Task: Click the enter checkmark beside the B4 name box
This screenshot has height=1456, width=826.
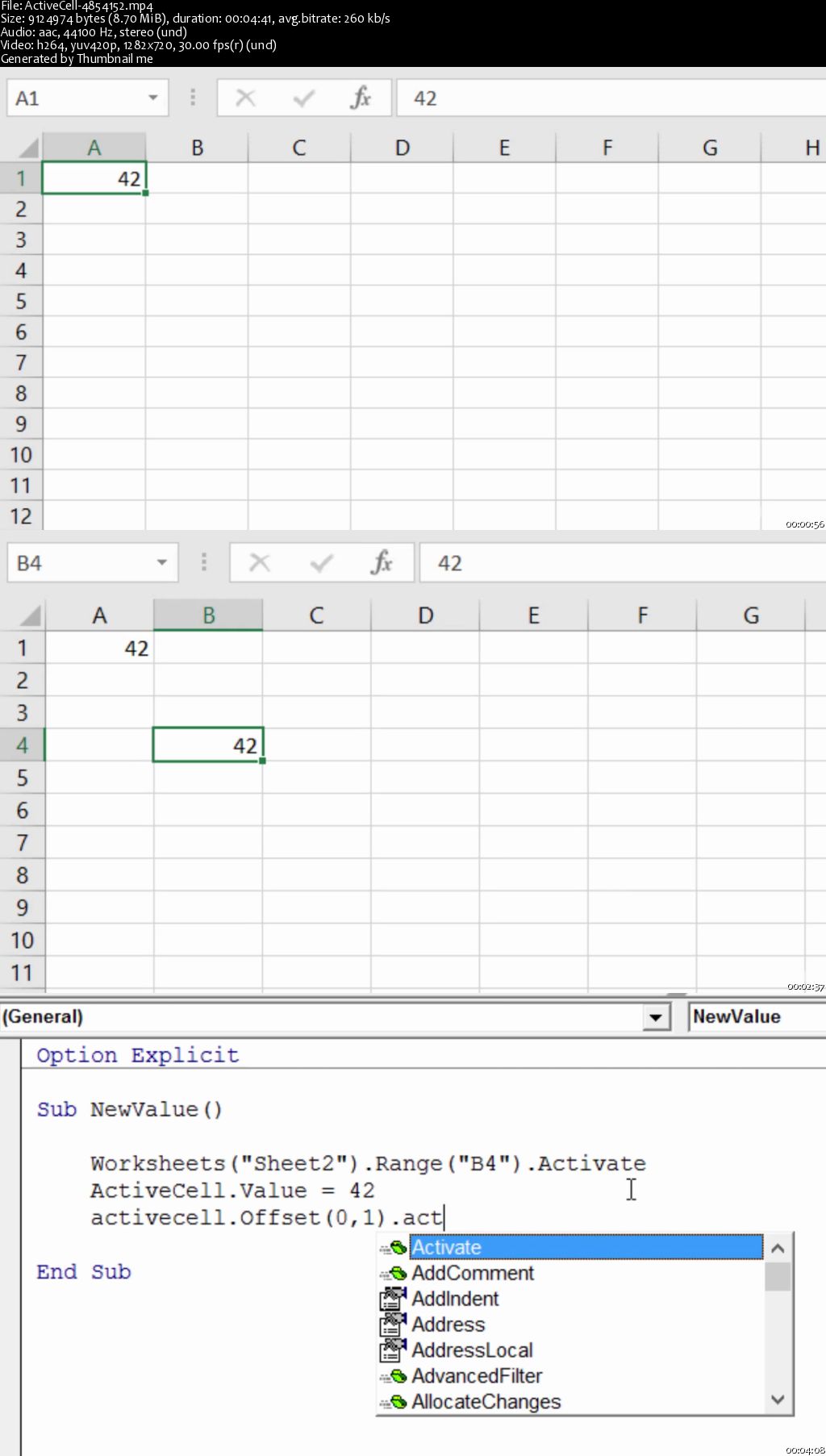Action: click(321, 562)
